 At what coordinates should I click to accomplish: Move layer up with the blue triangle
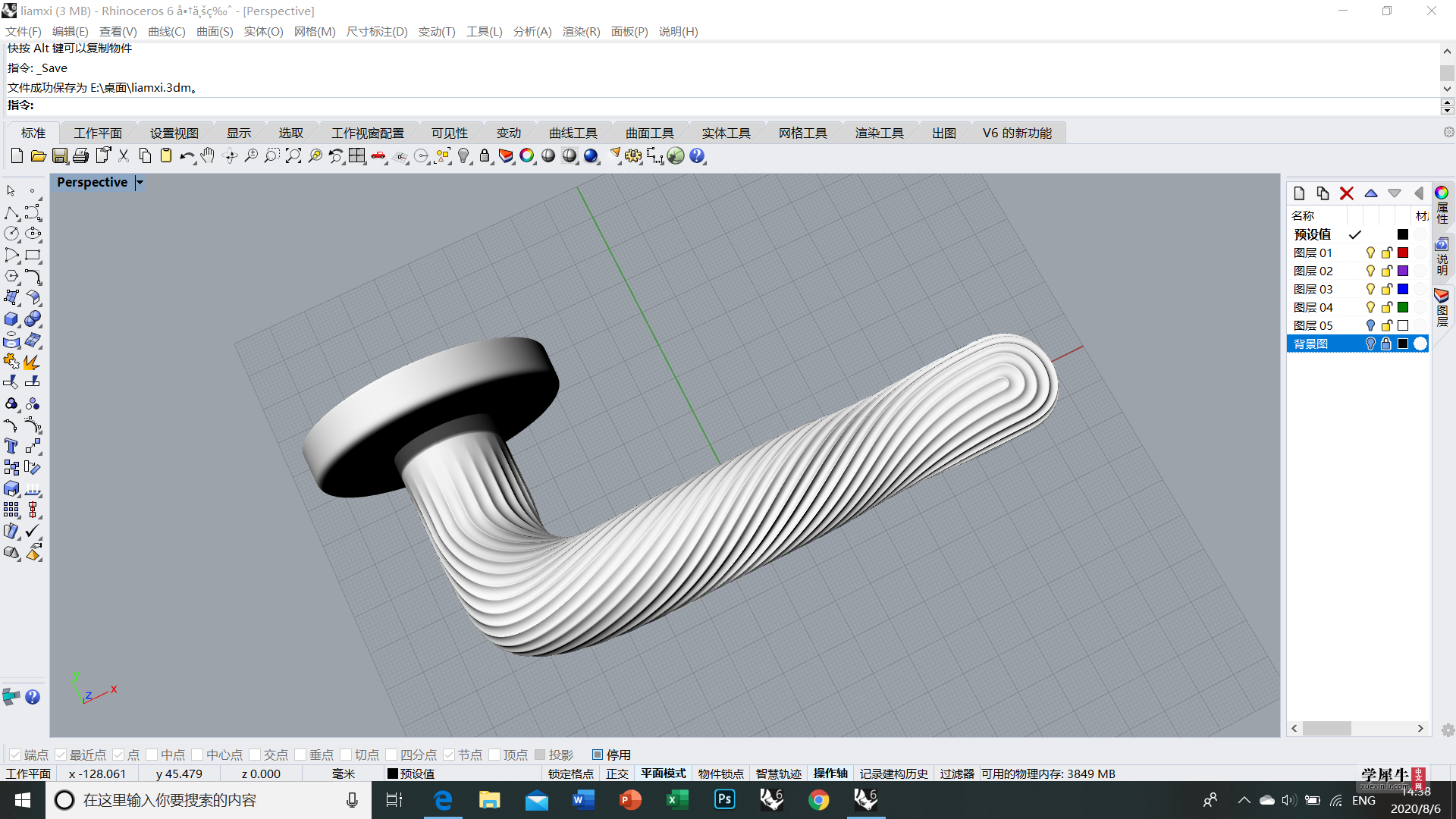1371,193
